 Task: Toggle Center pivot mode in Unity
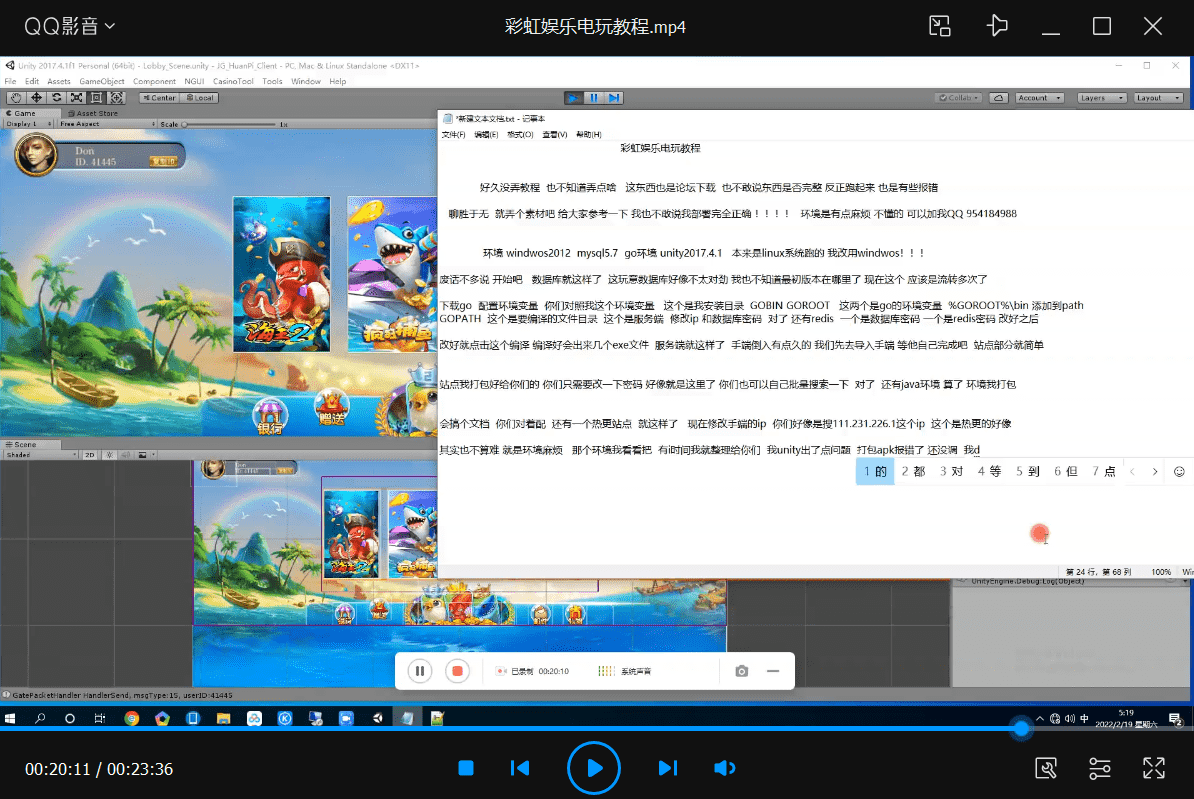pyautogui.click(x=158, y=97)
